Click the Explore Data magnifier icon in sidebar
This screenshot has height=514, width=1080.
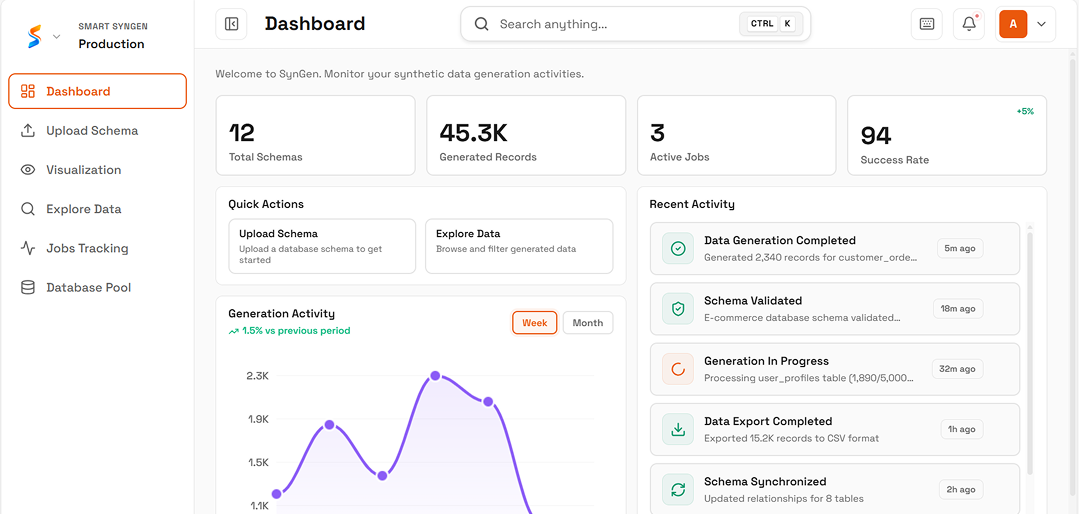point(28,209)
